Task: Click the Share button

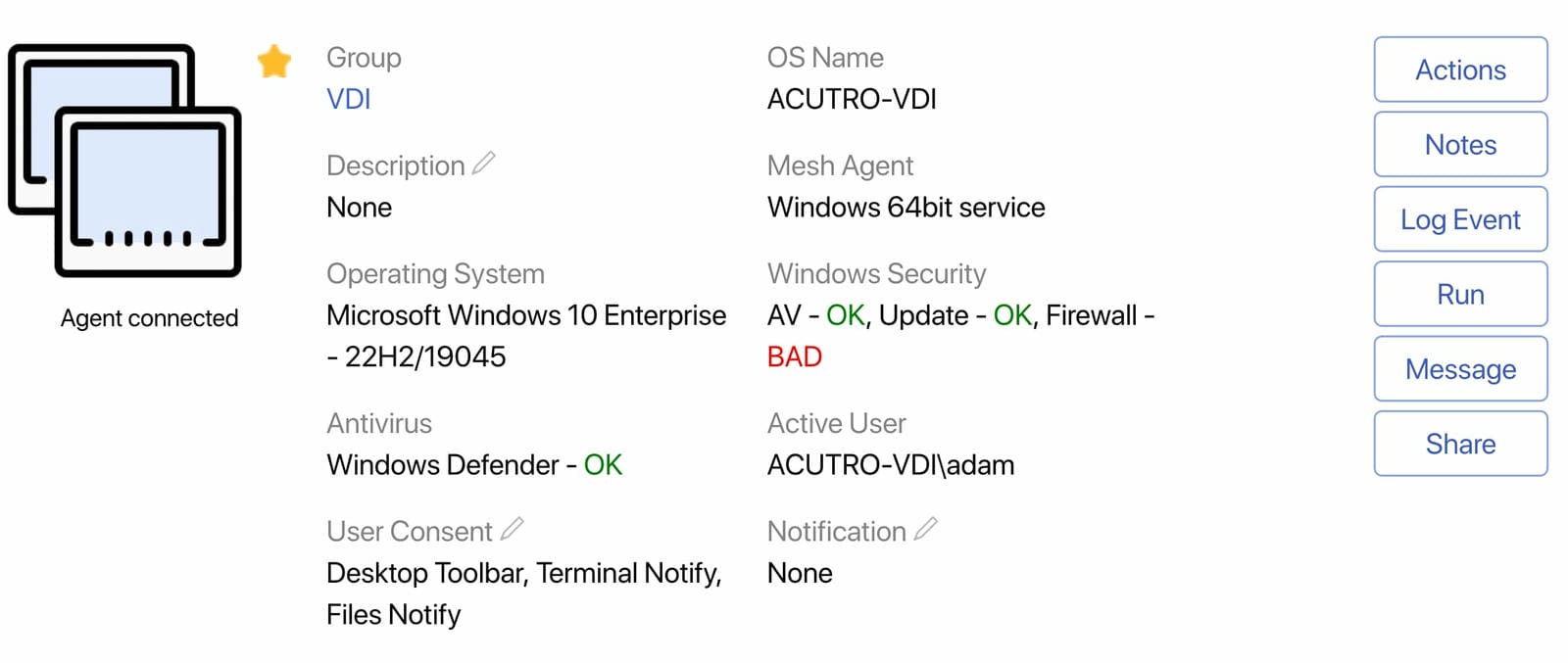Action: point(1460,445)
